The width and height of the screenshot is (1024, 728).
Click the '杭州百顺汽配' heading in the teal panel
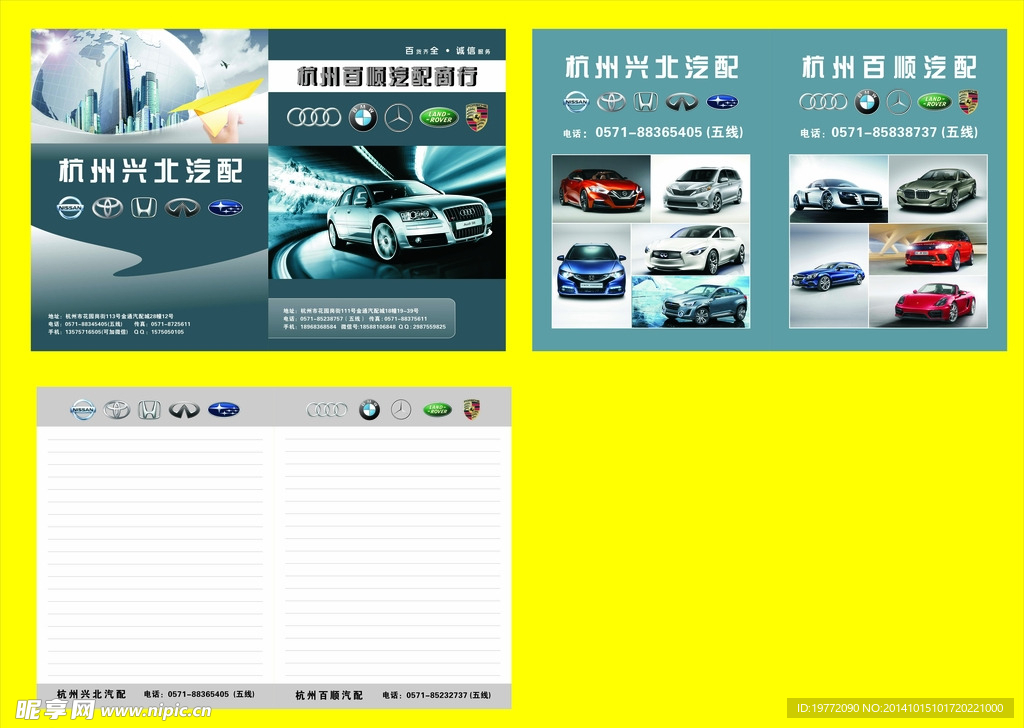889,67
